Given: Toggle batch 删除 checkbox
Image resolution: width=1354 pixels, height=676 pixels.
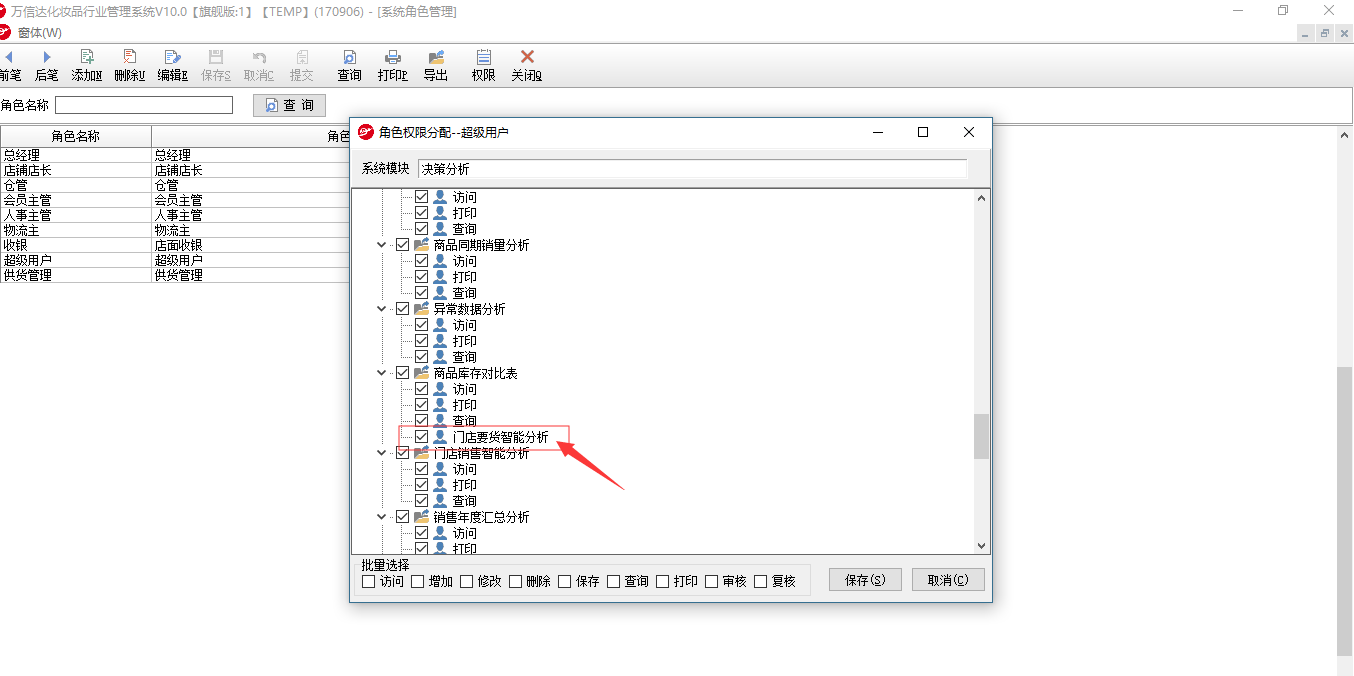Looking at the screenshot, I should 516,581.
